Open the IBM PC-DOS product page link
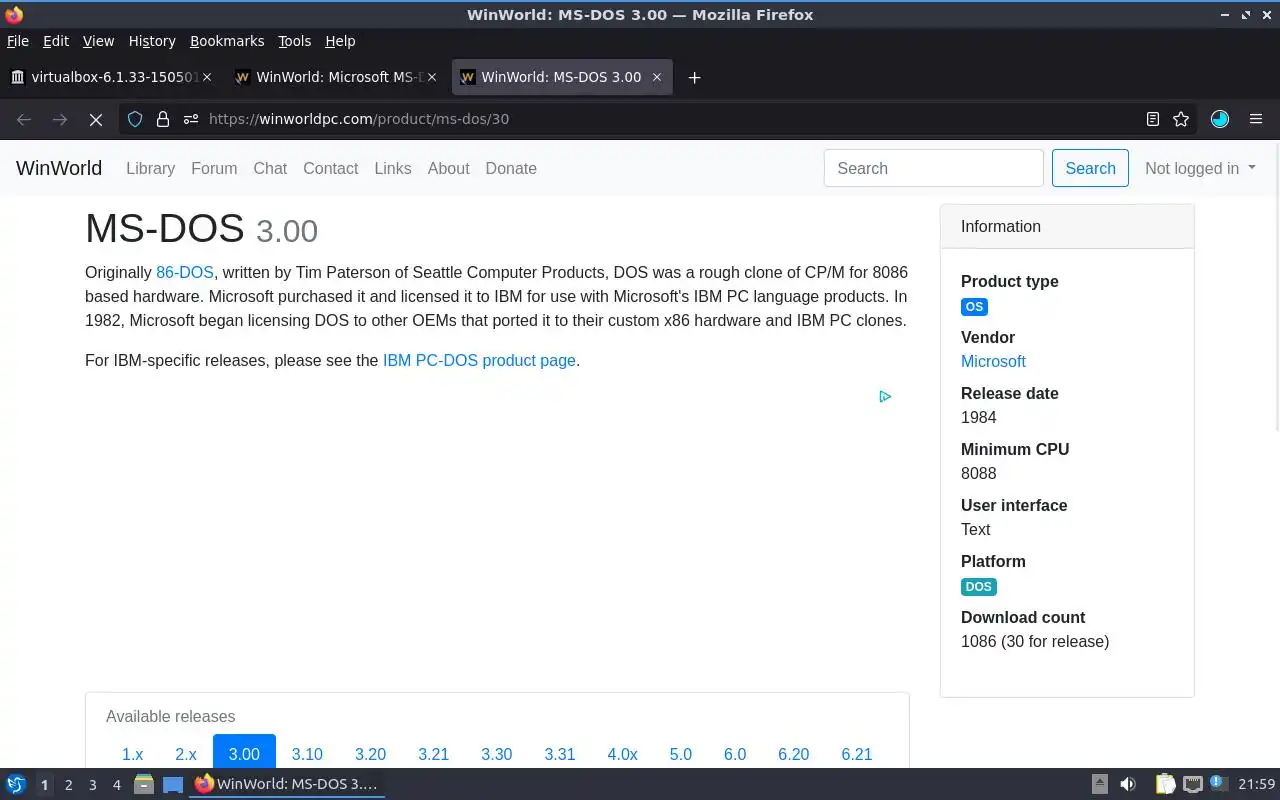The height and width of the screenshot is (800, 1280). point(479,360)
